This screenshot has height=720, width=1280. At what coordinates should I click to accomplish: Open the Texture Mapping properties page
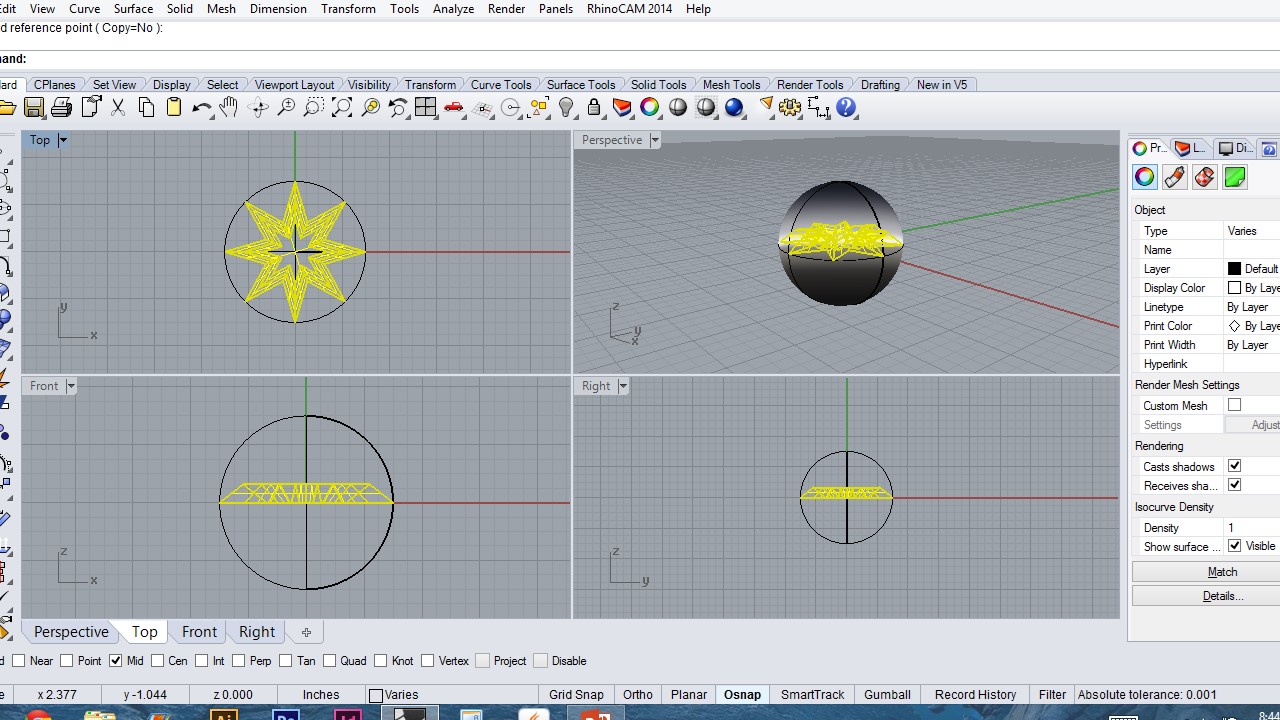tap(1205, 177)
